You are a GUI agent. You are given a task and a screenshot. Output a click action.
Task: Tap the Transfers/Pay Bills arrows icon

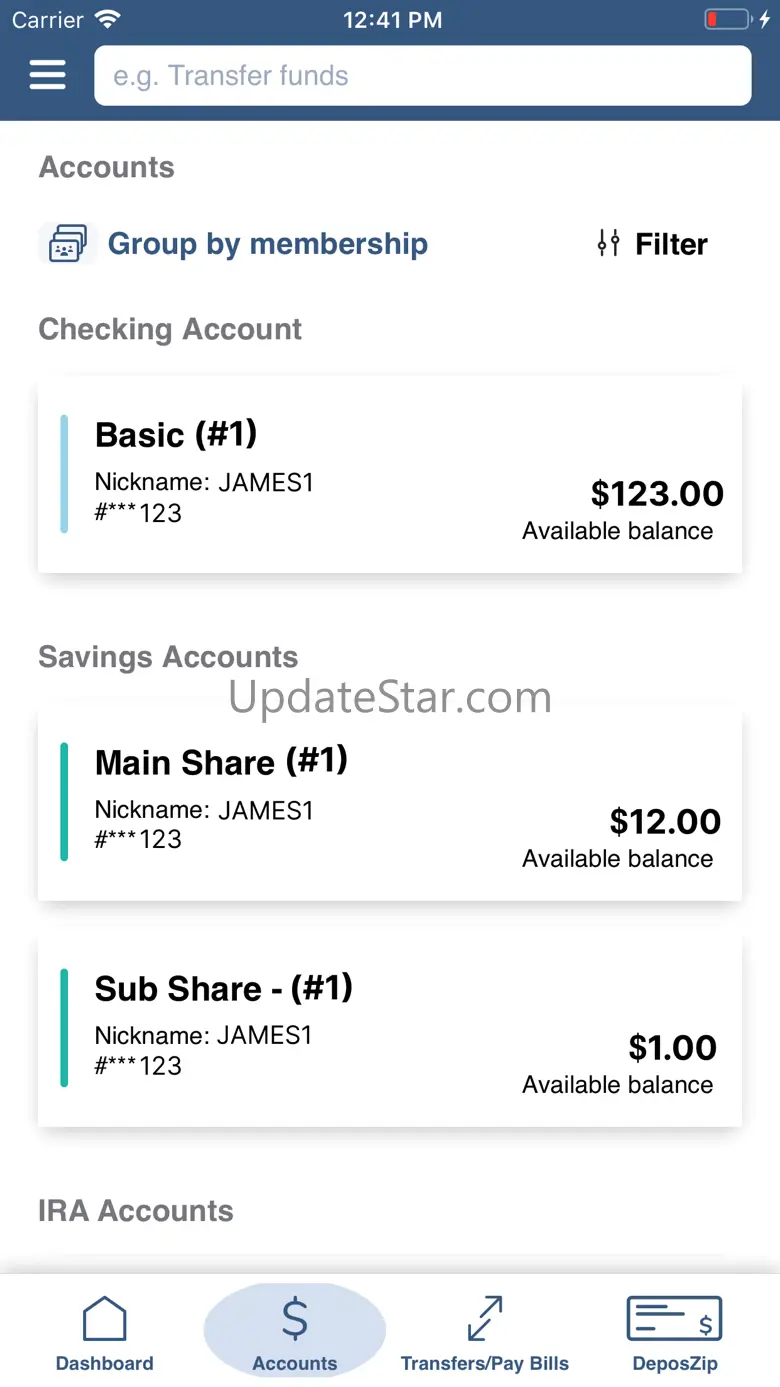click(x=485, y=1319)
